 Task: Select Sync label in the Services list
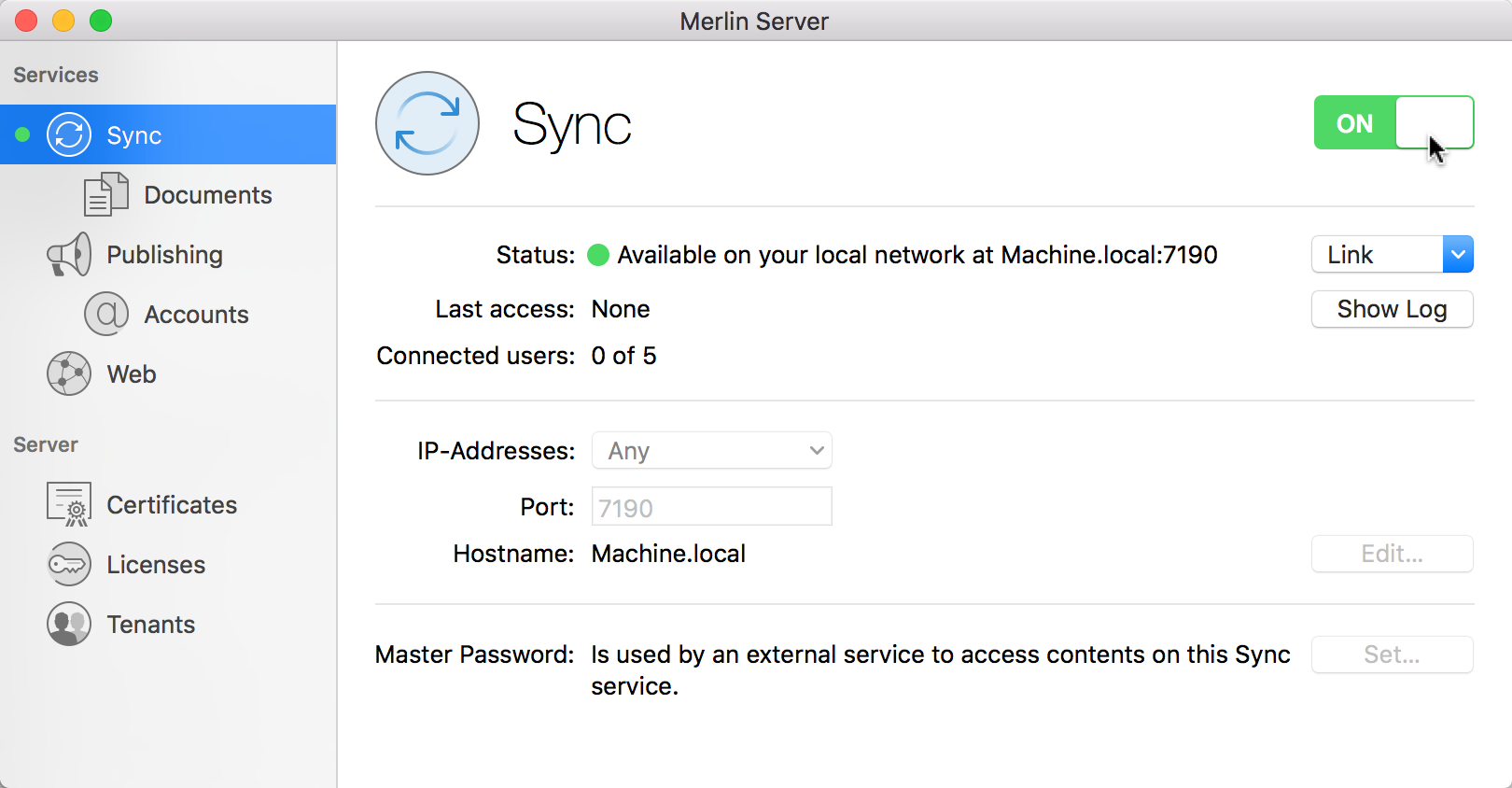[x=134, y=135]
